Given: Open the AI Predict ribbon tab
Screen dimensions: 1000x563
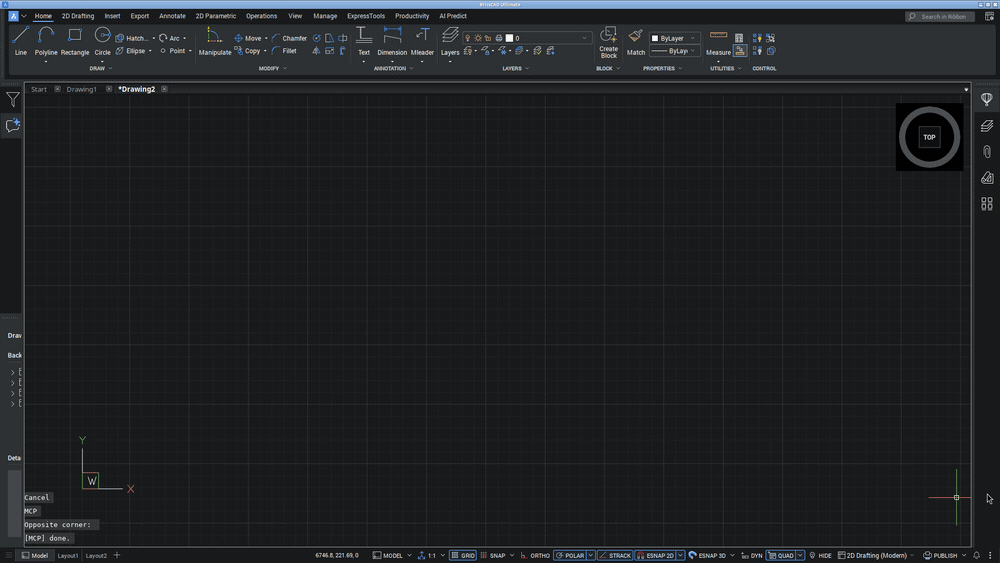Looking at the screenshot, I should point(453,16).
